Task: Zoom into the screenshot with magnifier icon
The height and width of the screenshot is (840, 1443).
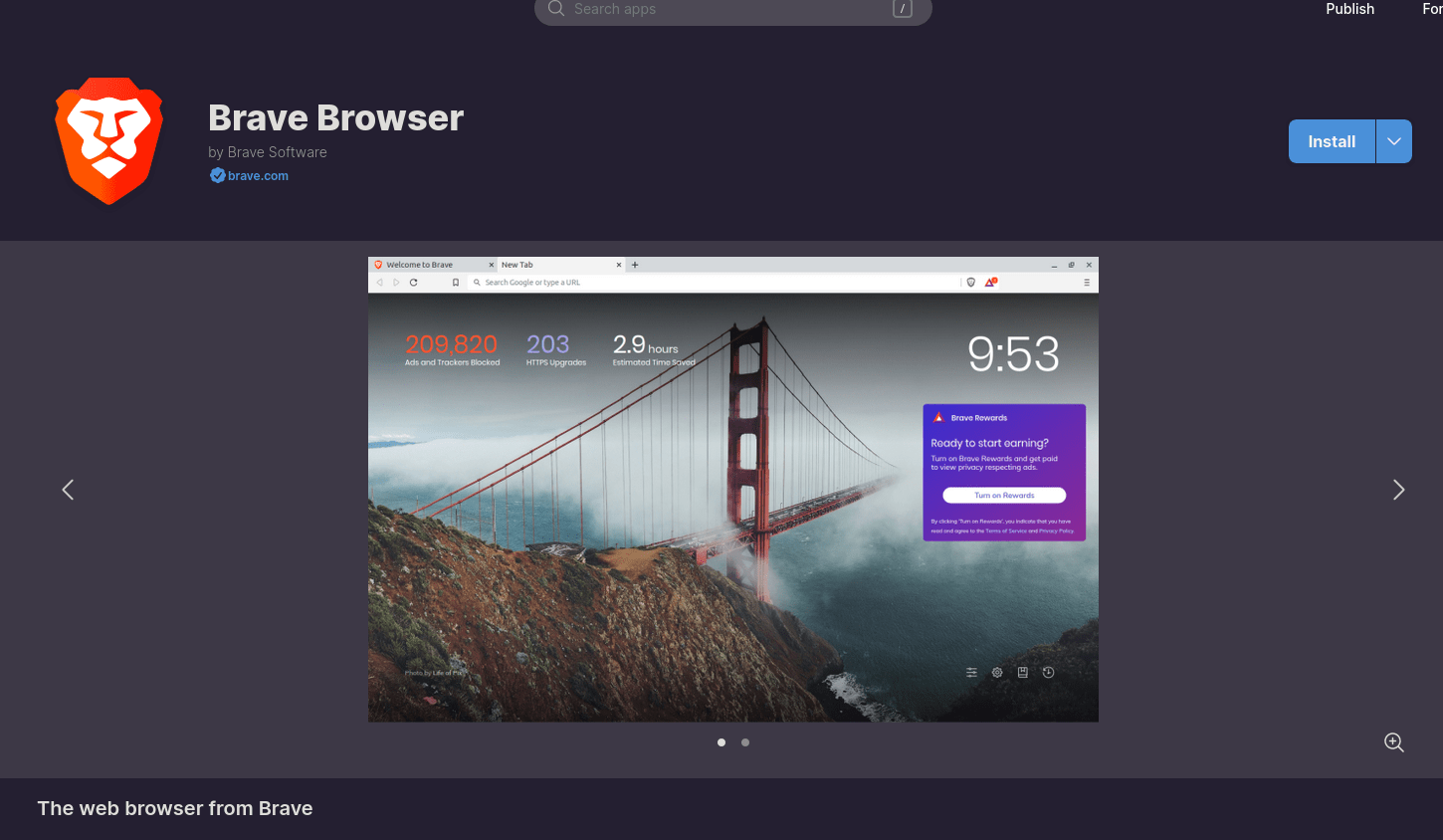Action: point(1394,742)
